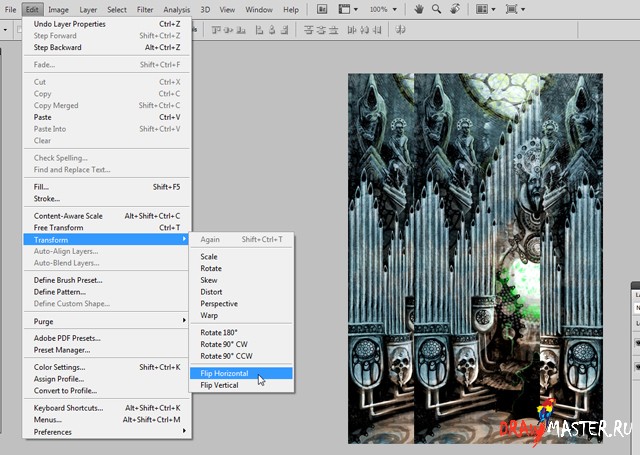
Task: Click Distribute Vertical Centers icon
Action: click(321, 30)
